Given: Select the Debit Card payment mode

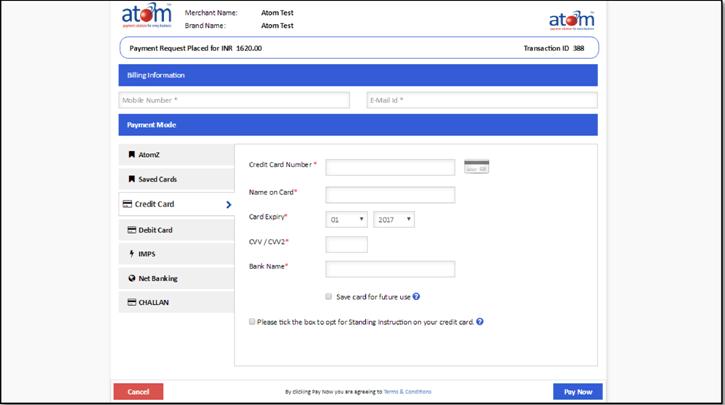Looking at the screenshot, I should 177,230.
